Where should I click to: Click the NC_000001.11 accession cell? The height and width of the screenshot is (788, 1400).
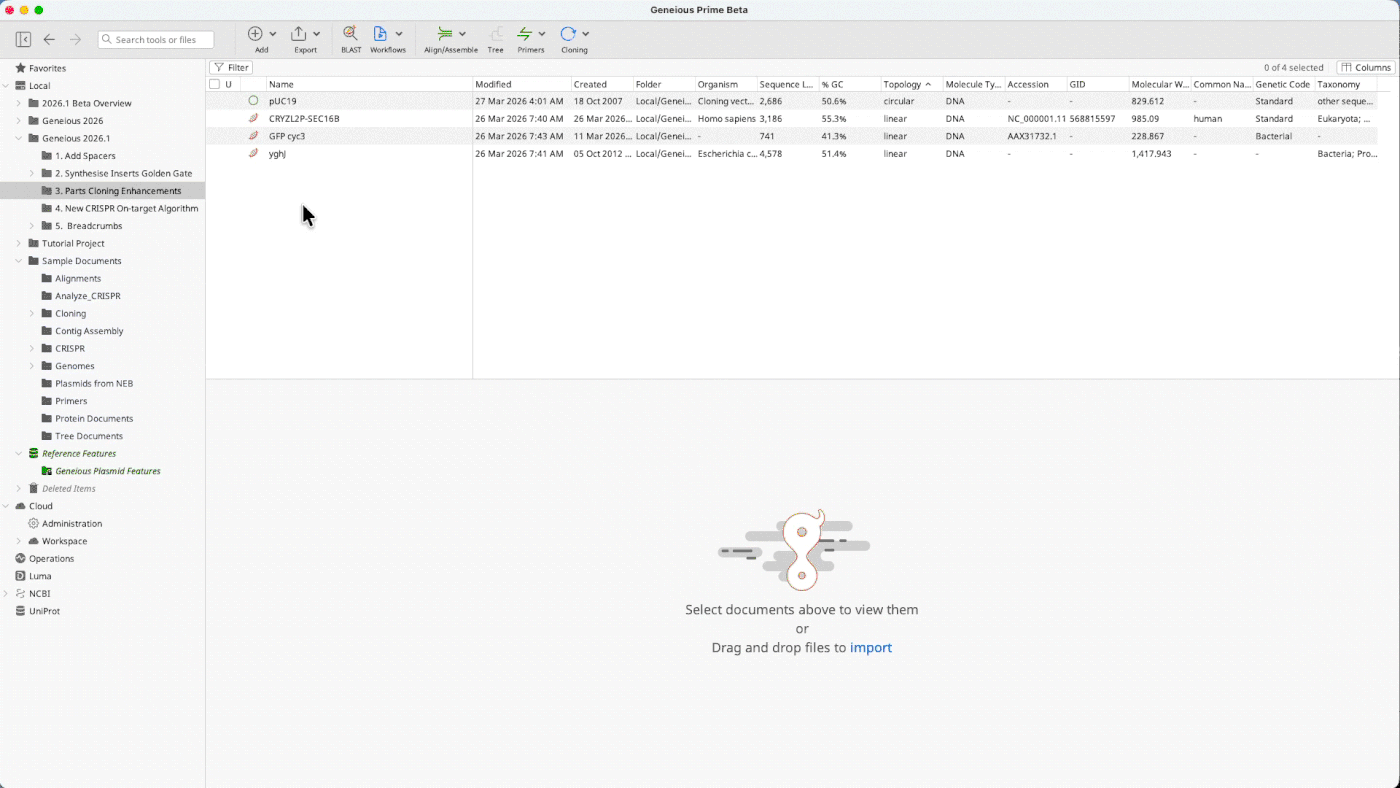1036,119
